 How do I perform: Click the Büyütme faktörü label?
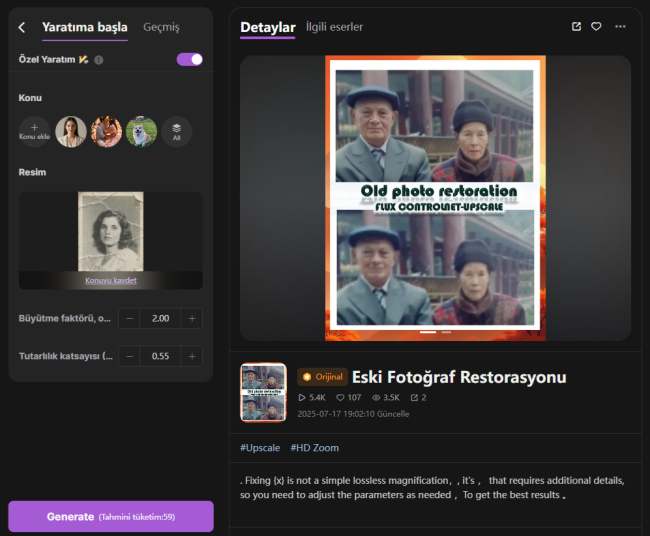coord(65,318)
